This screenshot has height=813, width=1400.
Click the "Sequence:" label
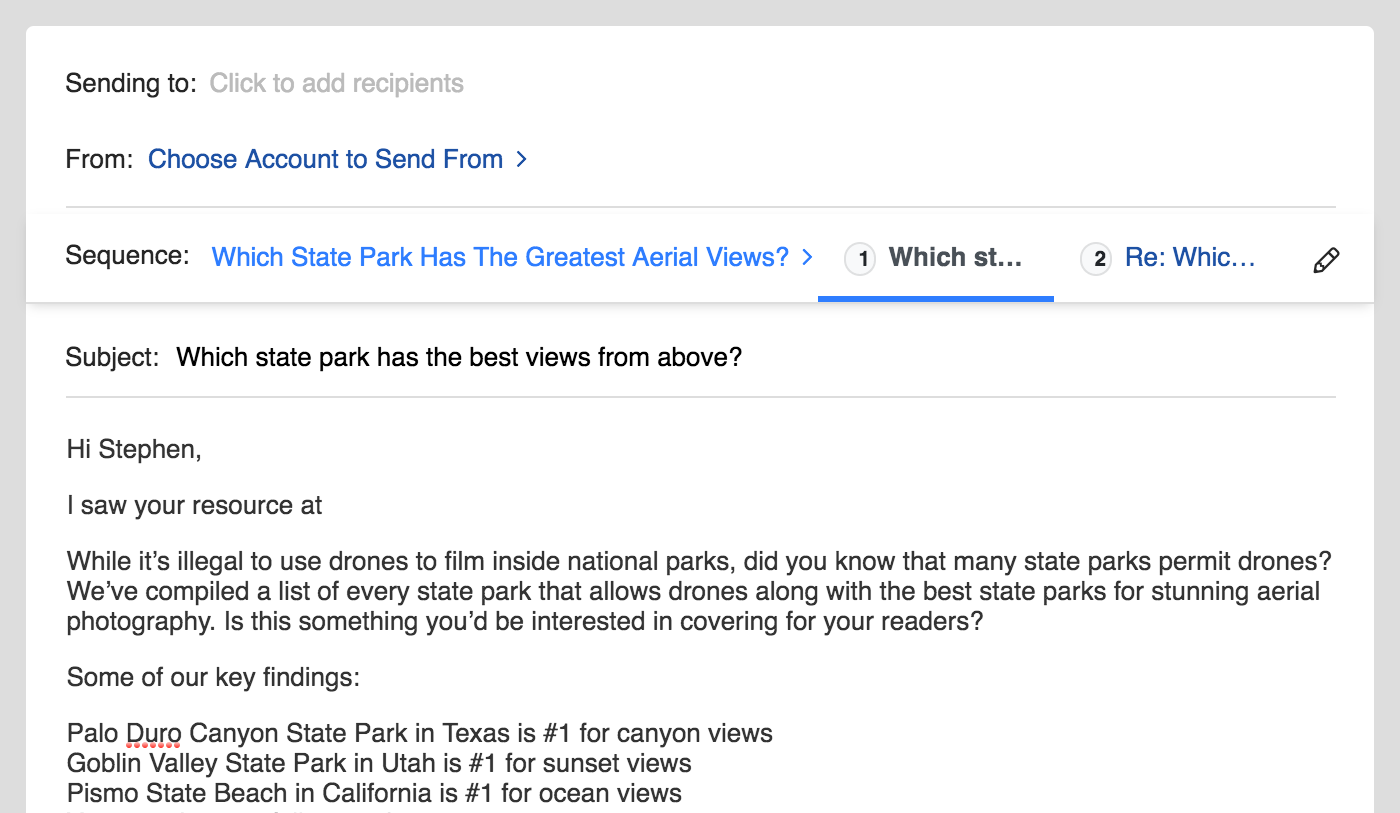tap(127, 256)
